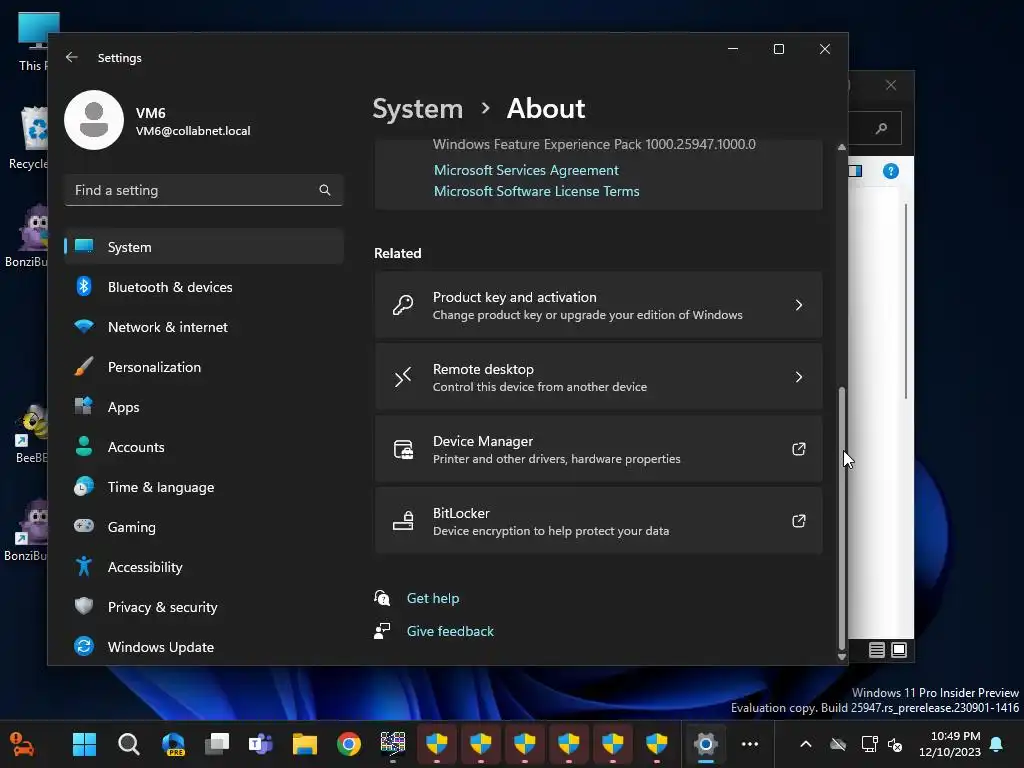This screenshot has width=1024, height=768.
Task: Open Network & internet settings
Action: tap(204, 327)
